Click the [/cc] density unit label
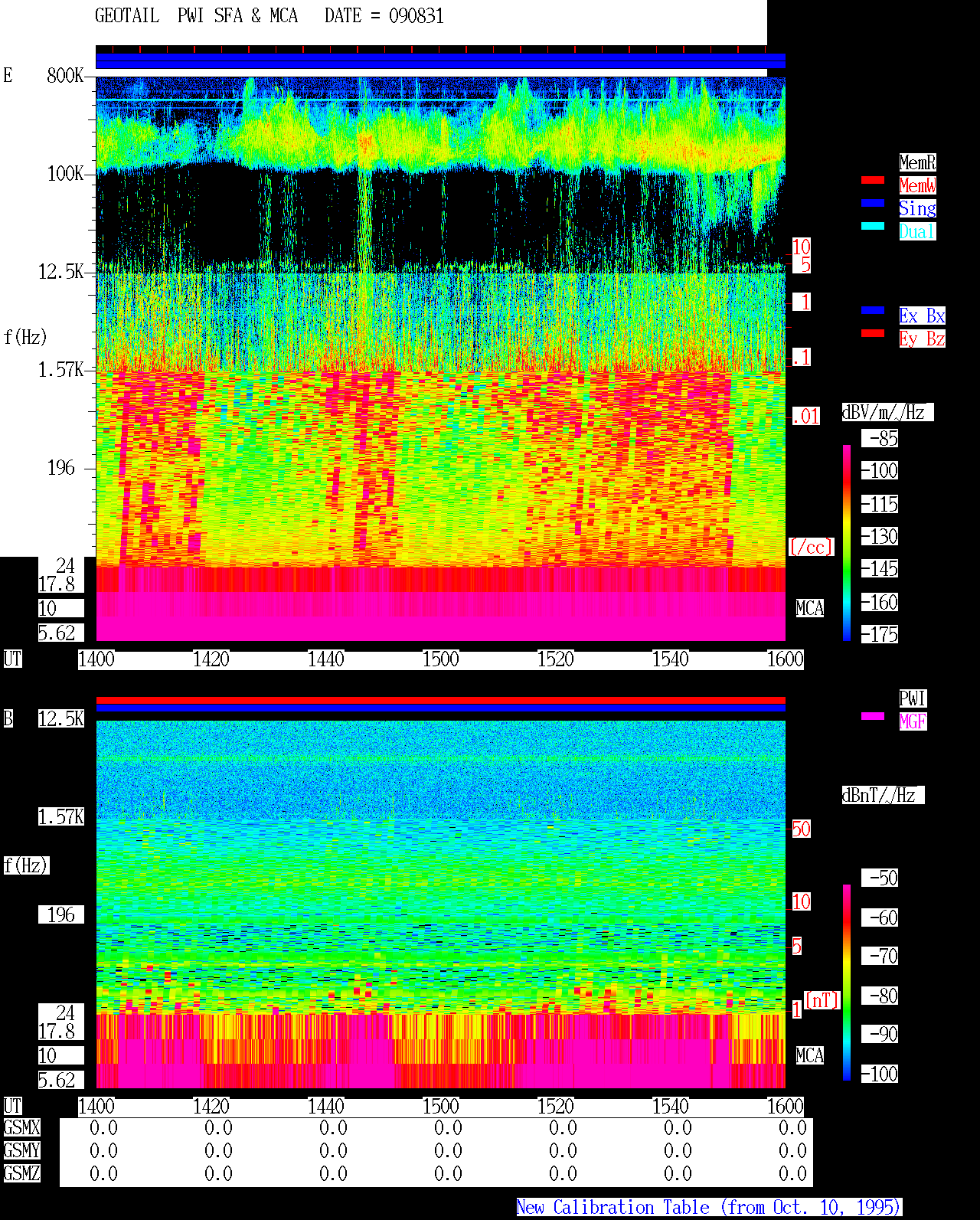The height and width of the screenshot is (1220, 980). click(811, 548)
